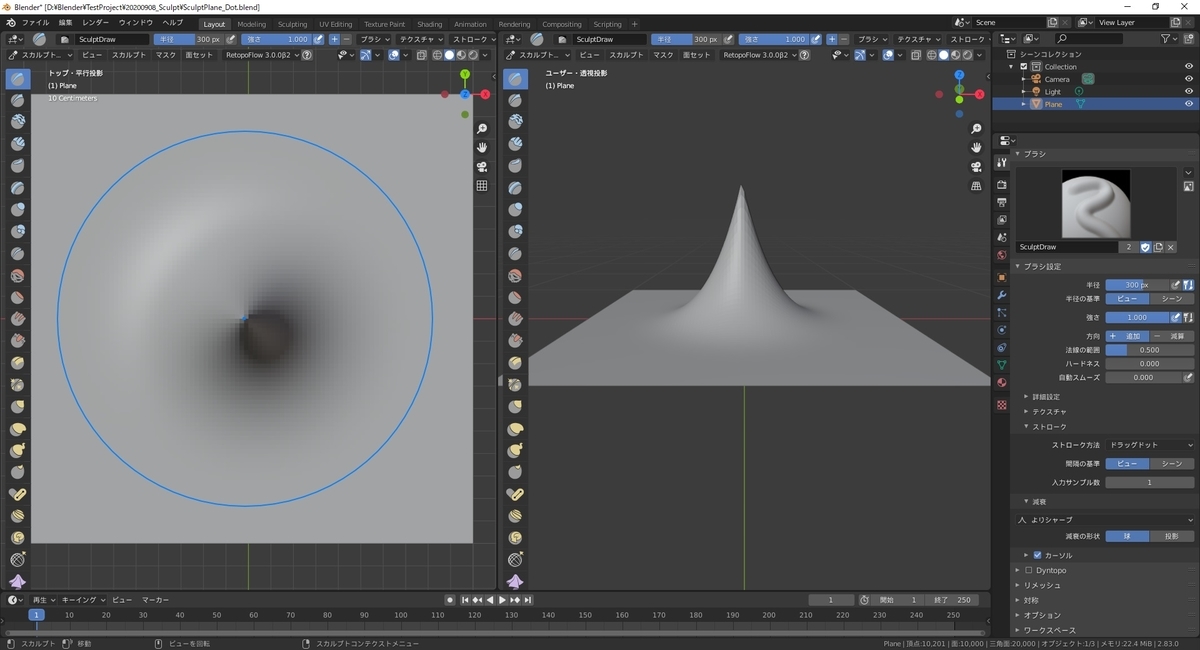Click the hand pan icon in right viewport
This screenshot has width=1200, height=650.
976,148
